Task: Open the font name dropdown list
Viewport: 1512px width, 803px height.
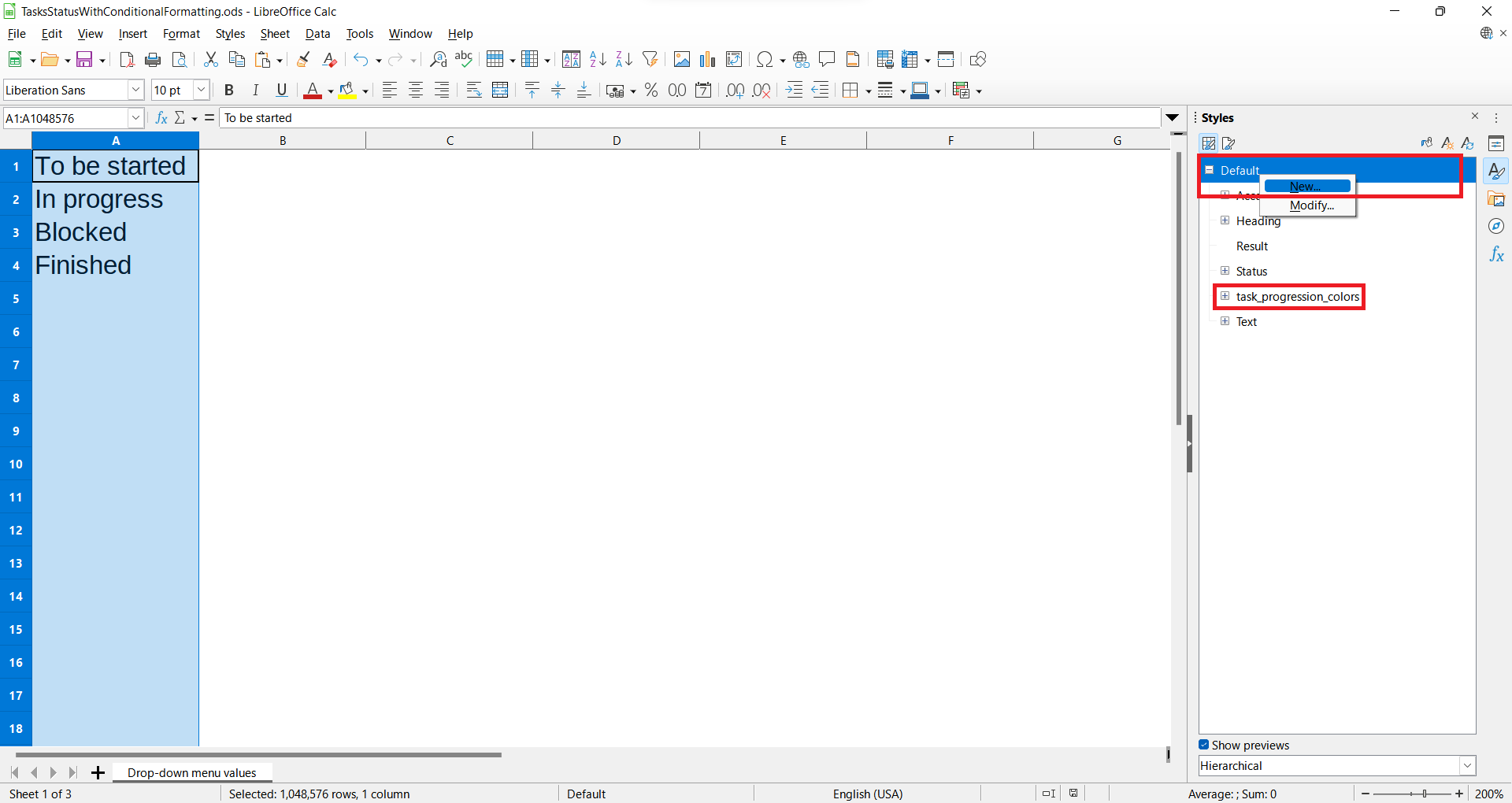Action: pyautogui.click(x=135, y=91)
